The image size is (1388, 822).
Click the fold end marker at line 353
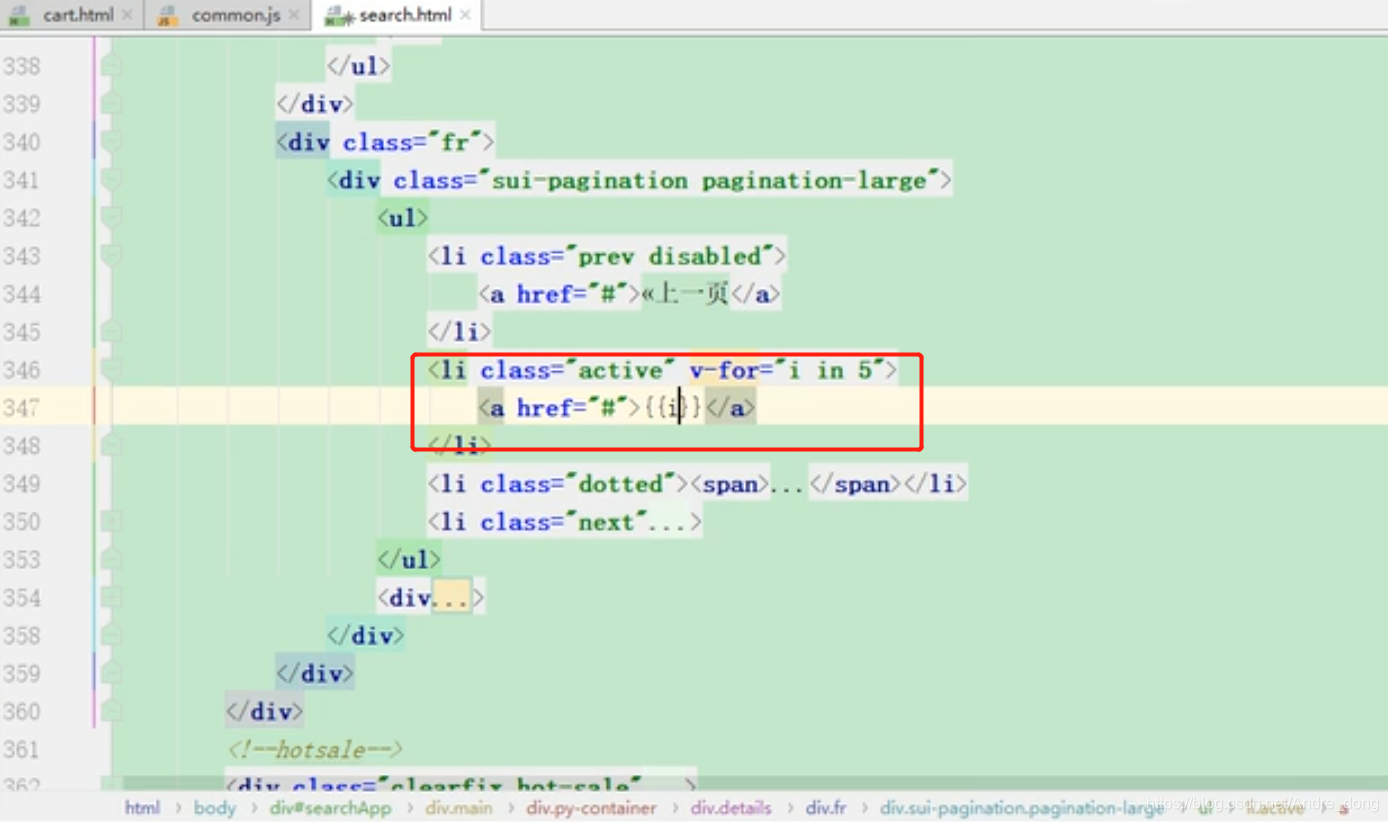(x=111, y=560)
